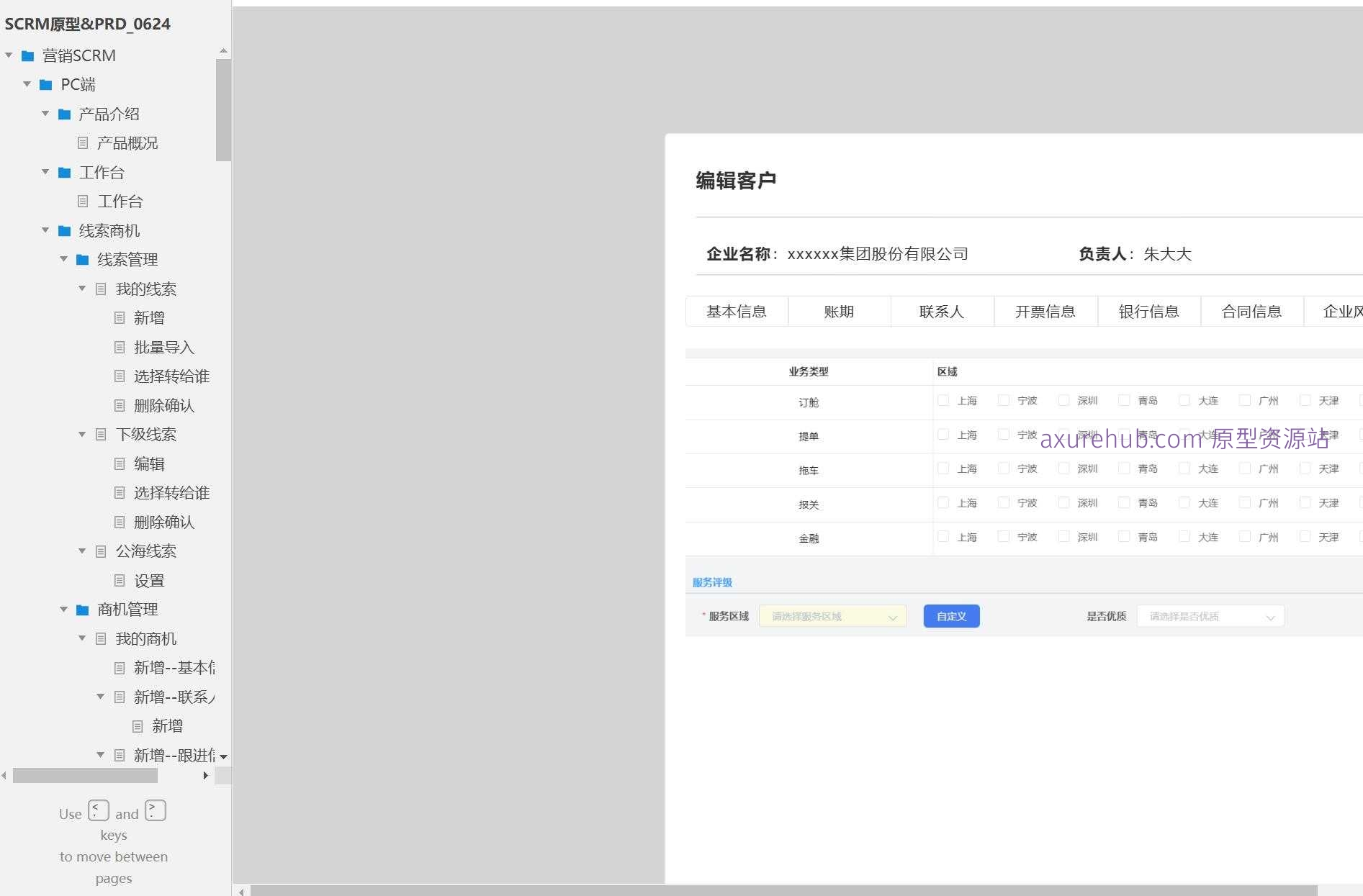Click the sidebar horizontal scrollbar
Image resolution: width=1363 pixels, height=896 pixels.
(x=84, y=776)
